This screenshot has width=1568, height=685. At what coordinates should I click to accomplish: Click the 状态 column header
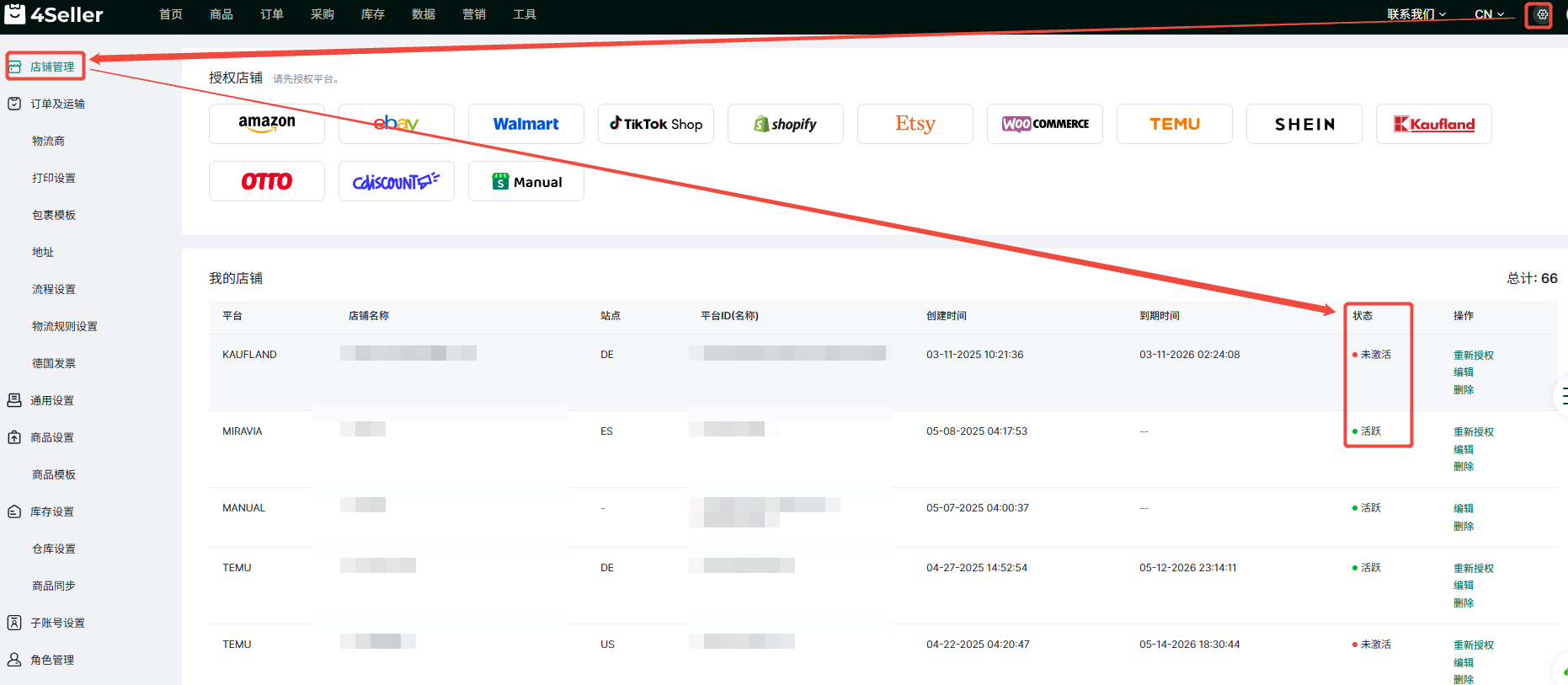1363,316
